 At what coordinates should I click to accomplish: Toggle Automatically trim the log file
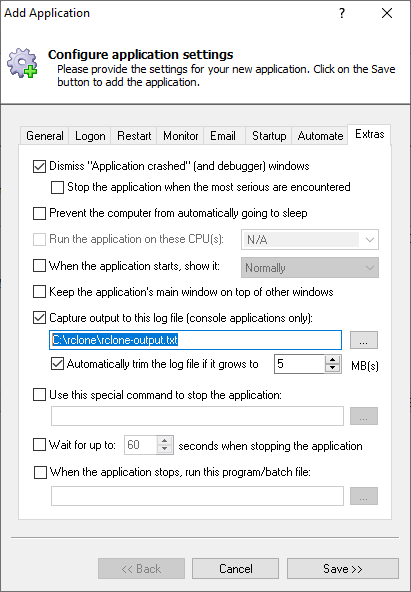pyautogui.click(x=57, y=364)
